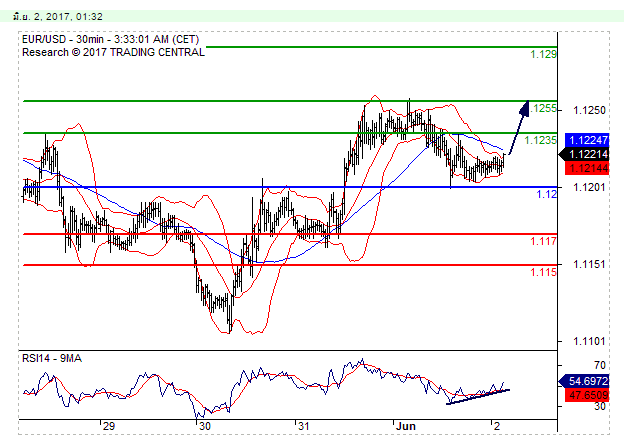Click the RSI moving average tag 47.6509
The image size is (624, 447).
[x=587, y=395]
